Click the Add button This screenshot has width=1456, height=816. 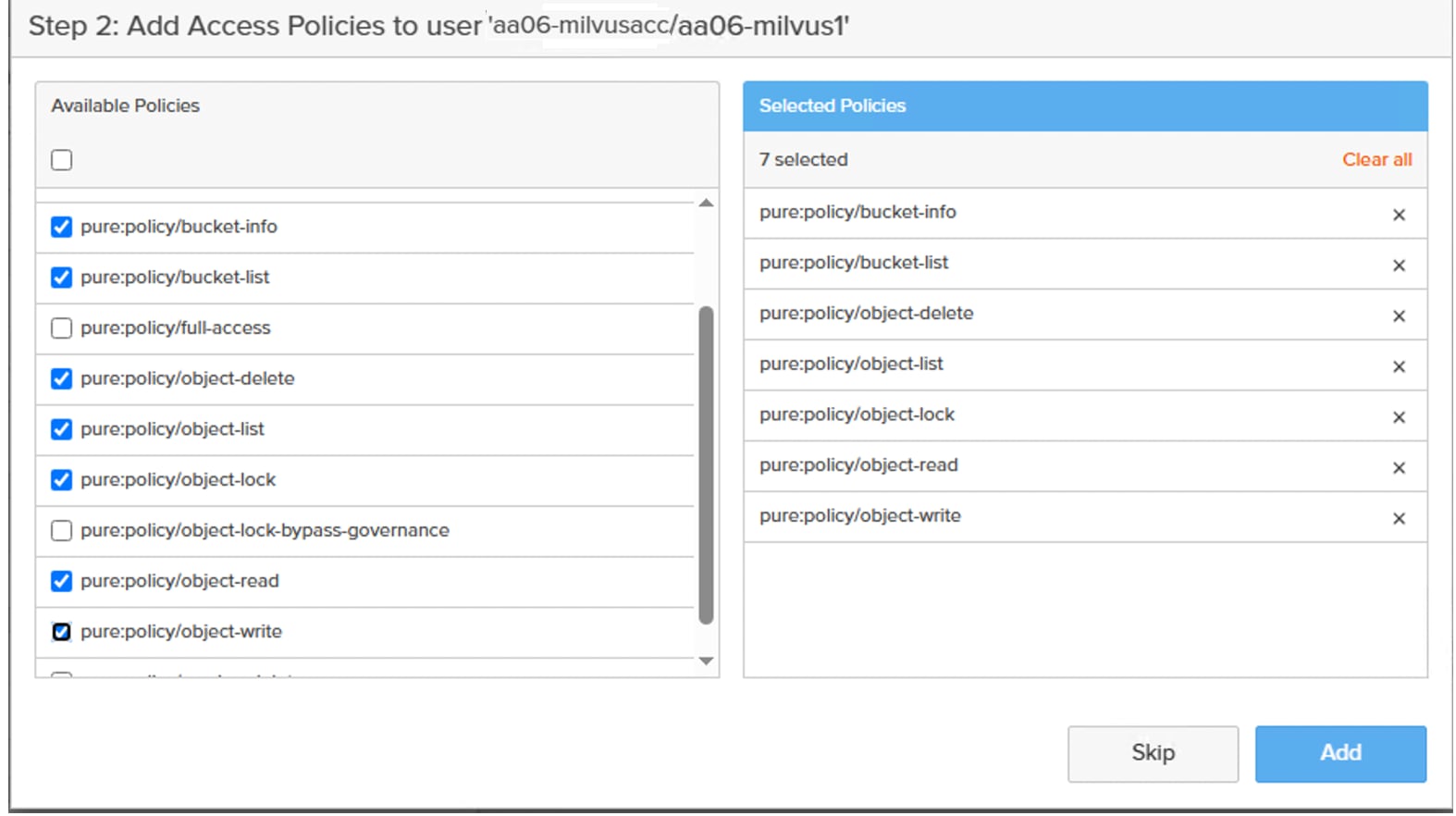coord(1339,753)
